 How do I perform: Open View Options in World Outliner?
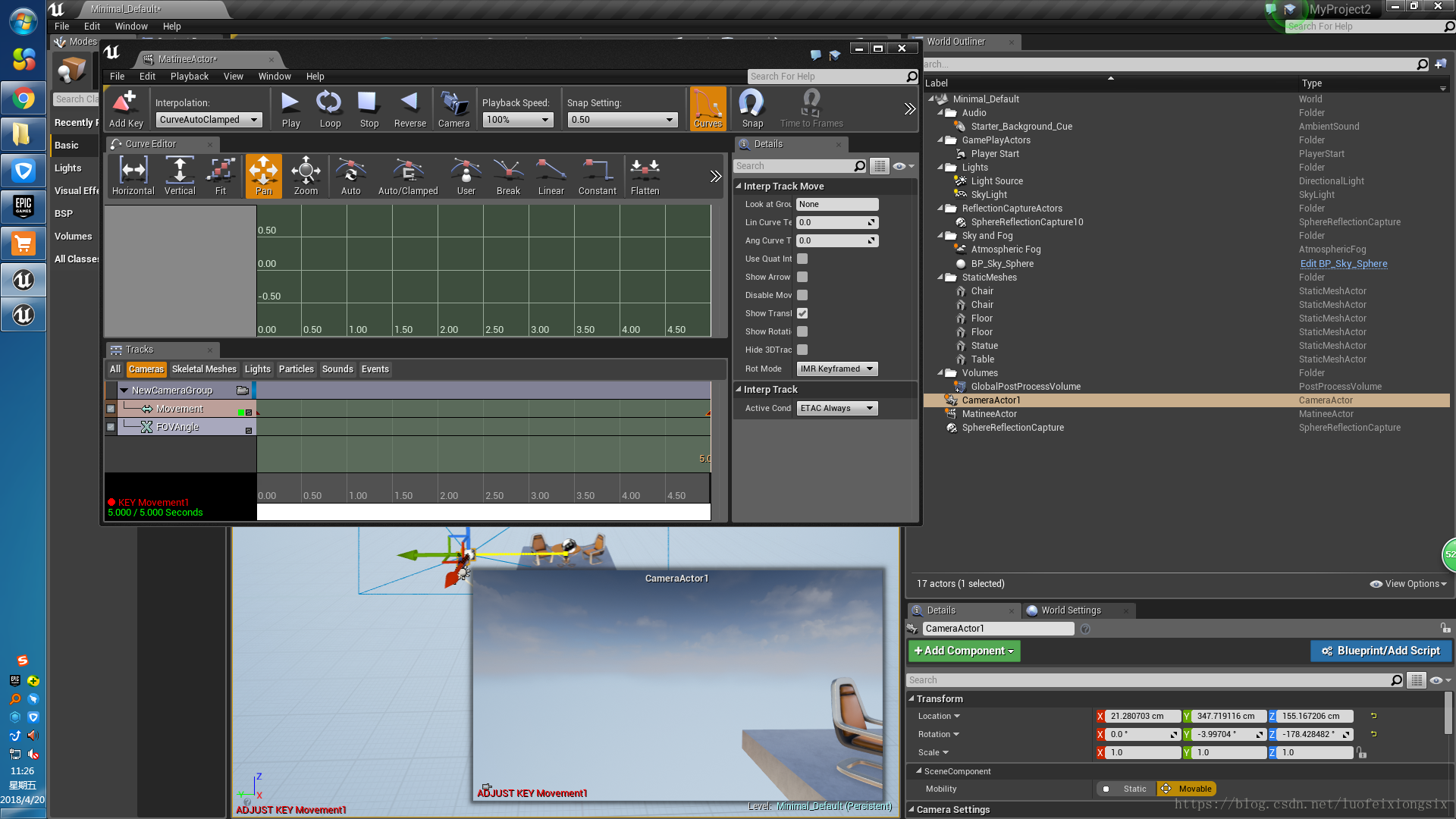1409,584
